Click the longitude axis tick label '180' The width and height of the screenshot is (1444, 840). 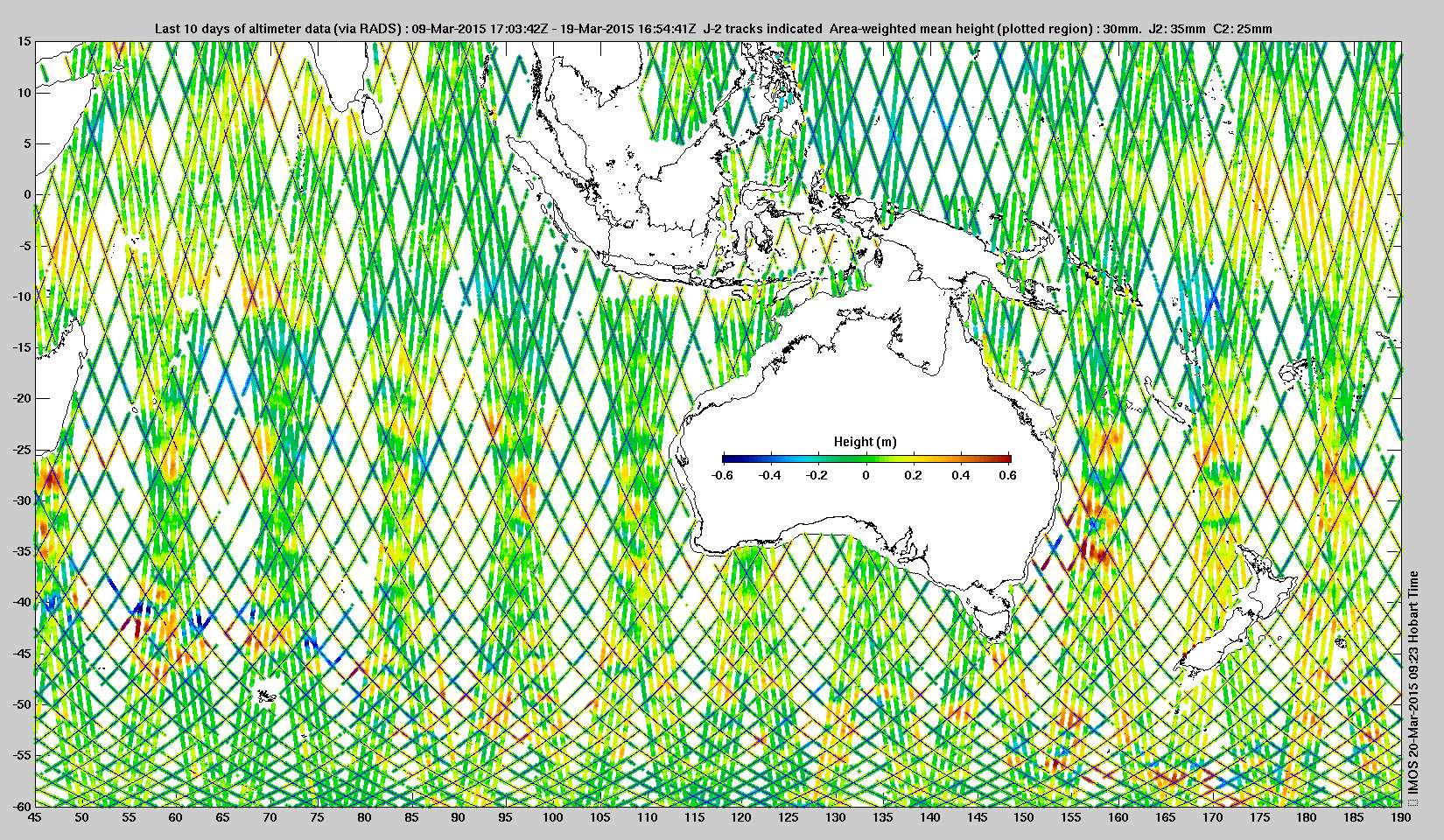(x=1307, y=817)
